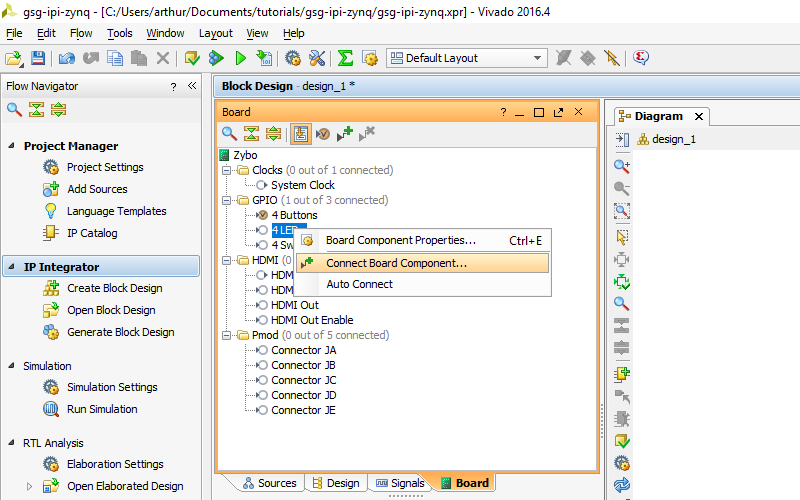Click Flow Navigator help question mark
The width and height of the screenshot is (800, 500).
(x=173, y=87)
